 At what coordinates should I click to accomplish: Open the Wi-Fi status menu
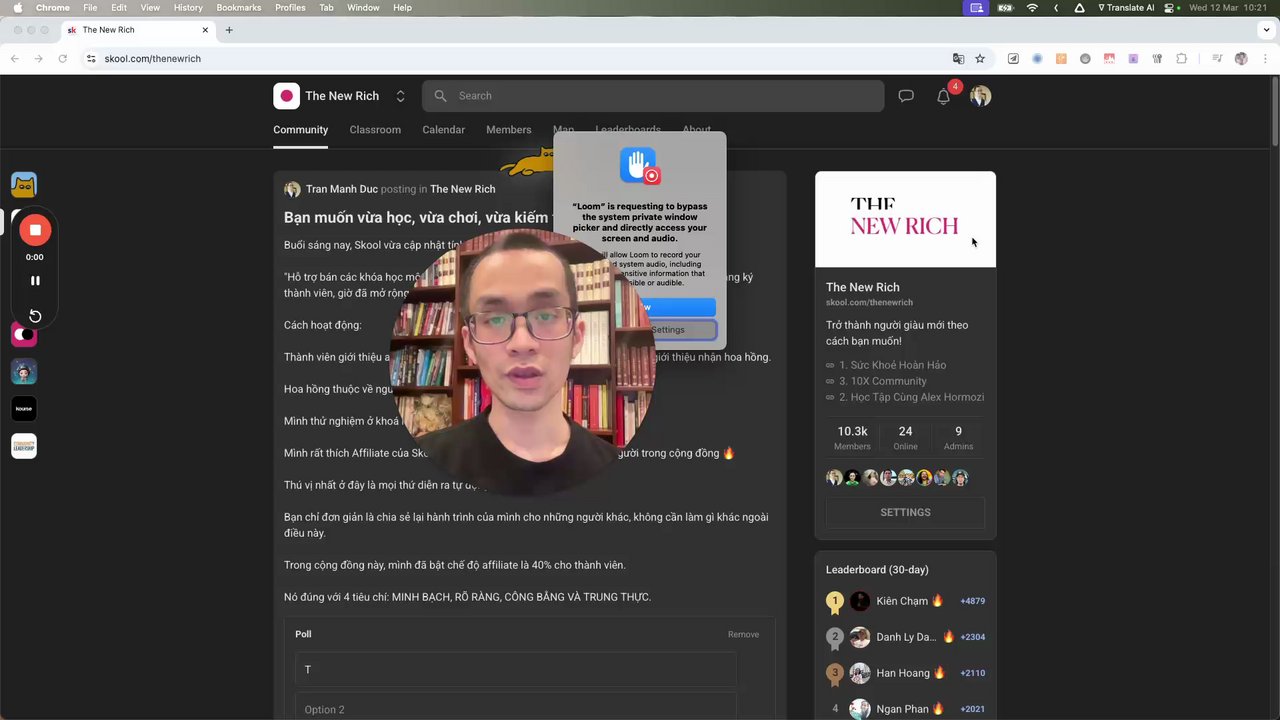(1032, 7)
